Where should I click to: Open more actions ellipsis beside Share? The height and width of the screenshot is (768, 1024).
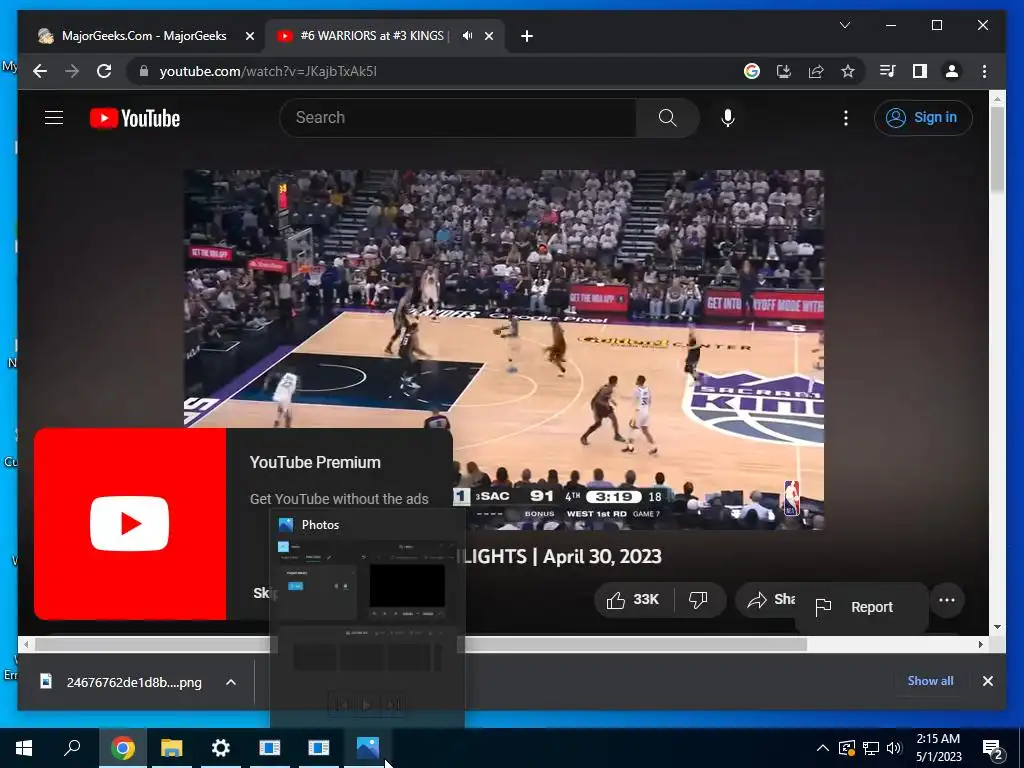coord(947,600)
